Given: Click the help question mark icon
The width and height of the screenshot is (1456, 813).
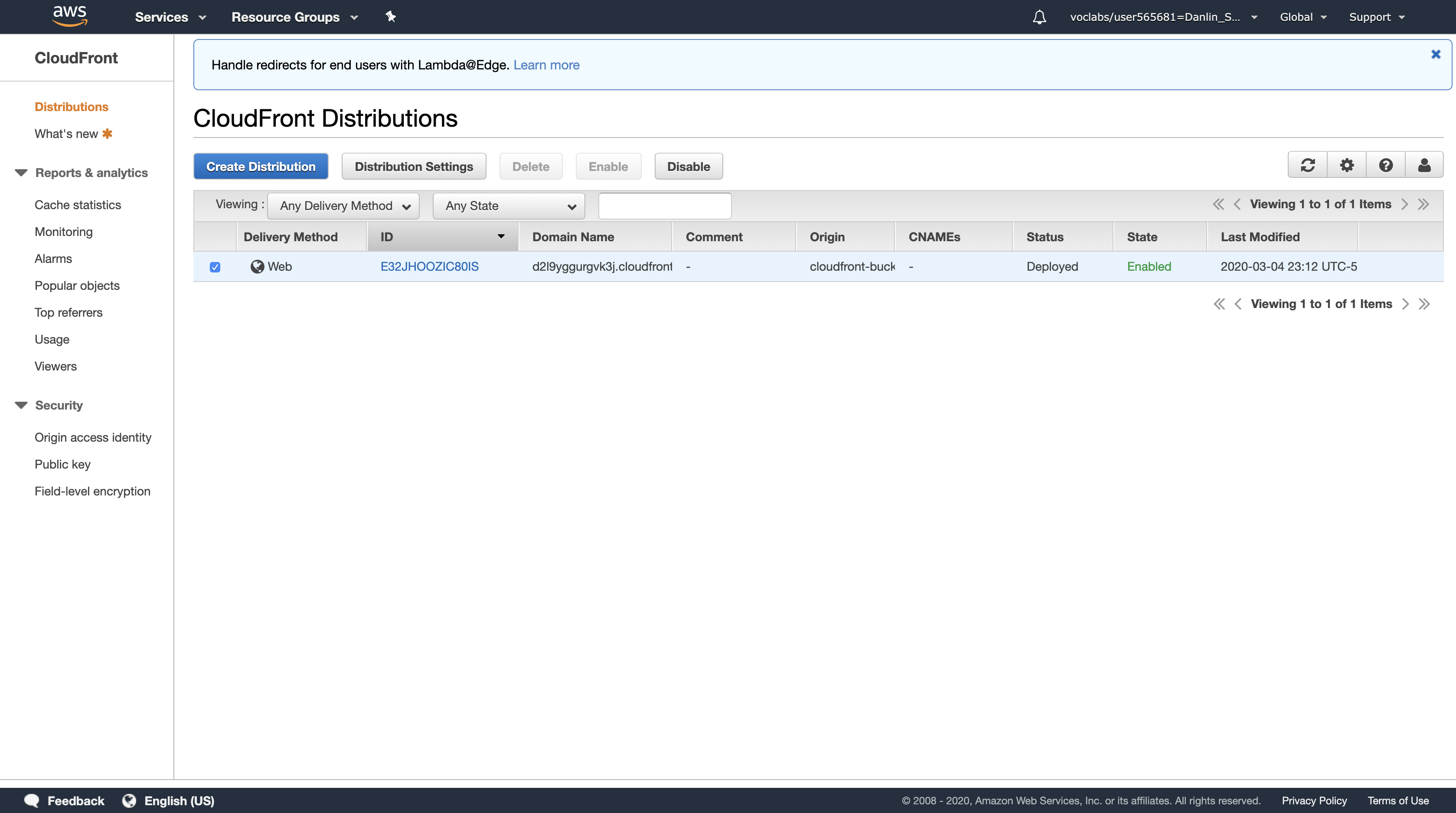Looking at the screenshot, I should click(x=1385, y=166).
